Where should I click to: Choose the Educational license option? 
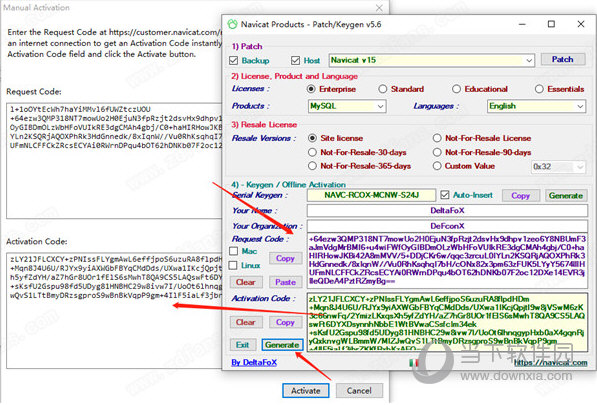pos(456,89)
